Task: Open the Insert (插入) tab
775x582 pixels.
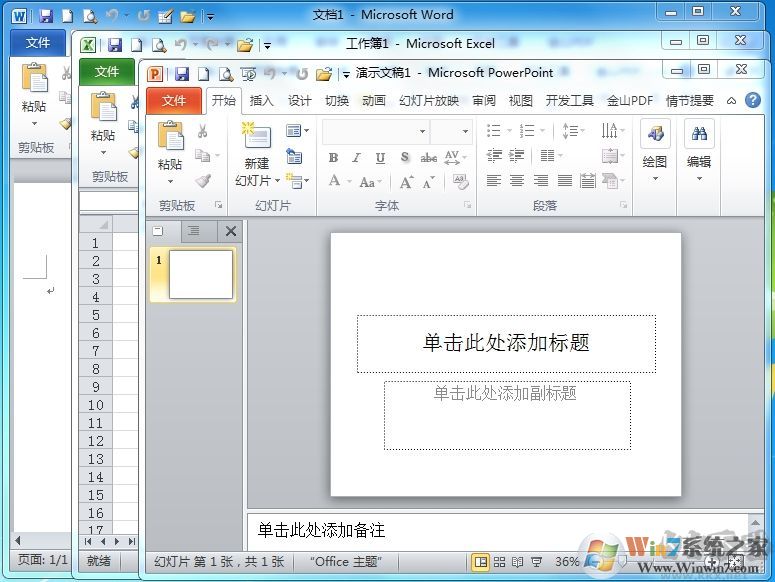Action: (261, 101)
